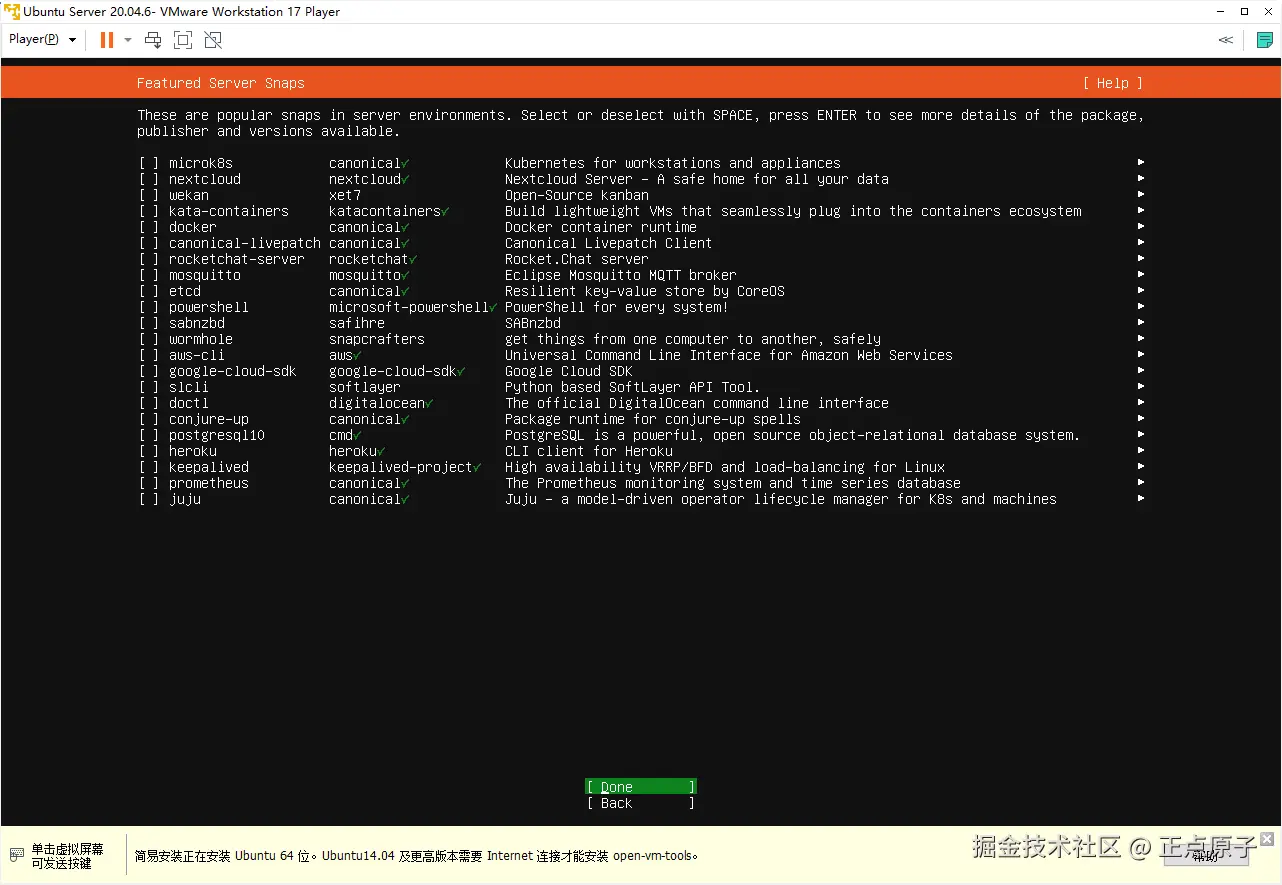Screen dimensions: 1282x885
Task: Expand details arrow for rocketchat-server row
Action: pos(1141,258)
